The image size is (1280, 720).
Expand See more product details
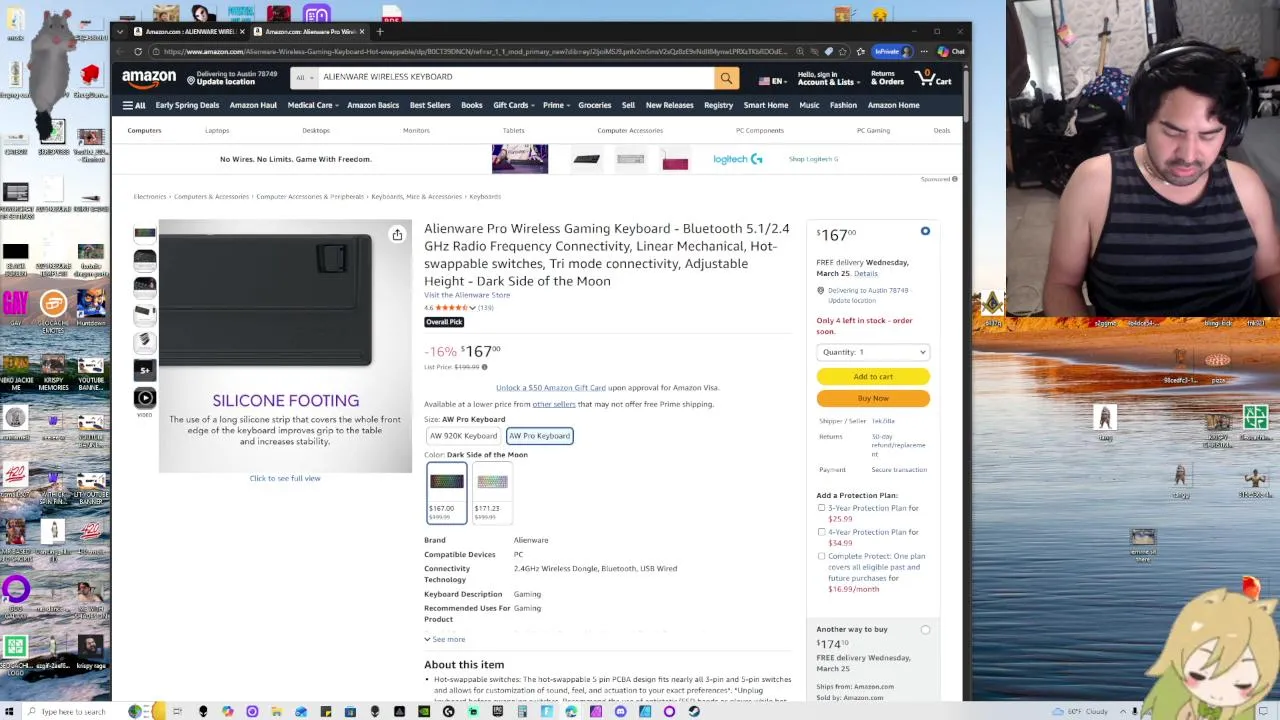(444, 639)
